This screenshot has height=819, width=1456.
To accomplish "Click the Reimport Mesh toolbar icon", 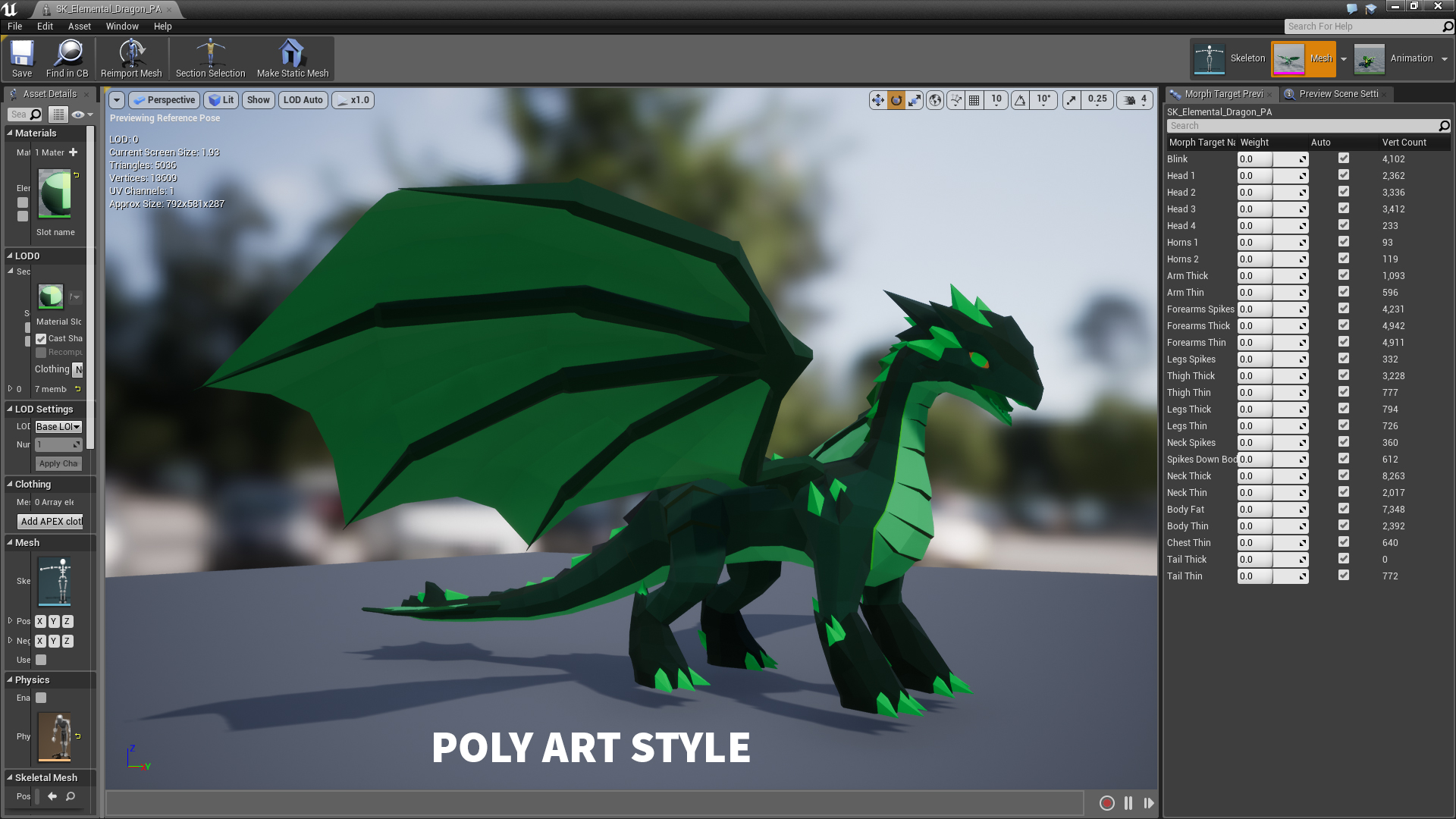I will 131,57.
